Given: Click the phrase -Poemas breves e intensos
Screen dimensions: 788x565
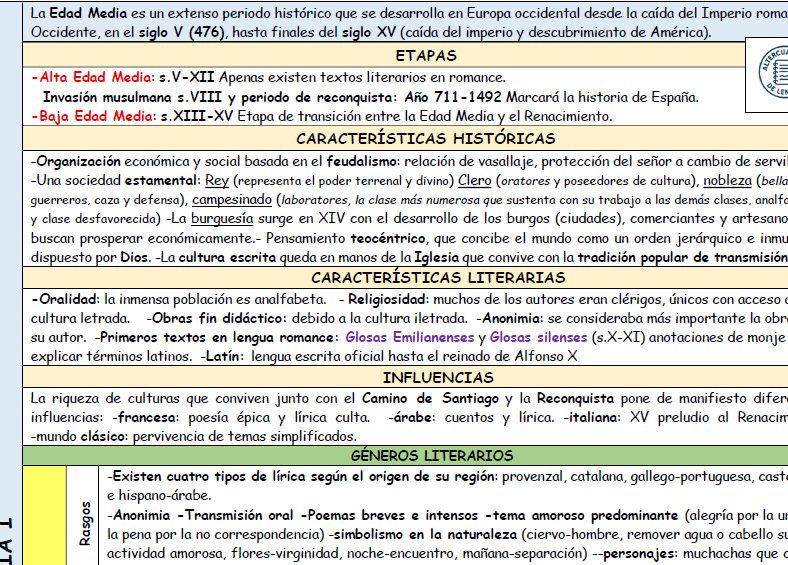Looking at the screenshot, I should pyautogui.click(x=389, y=515).
